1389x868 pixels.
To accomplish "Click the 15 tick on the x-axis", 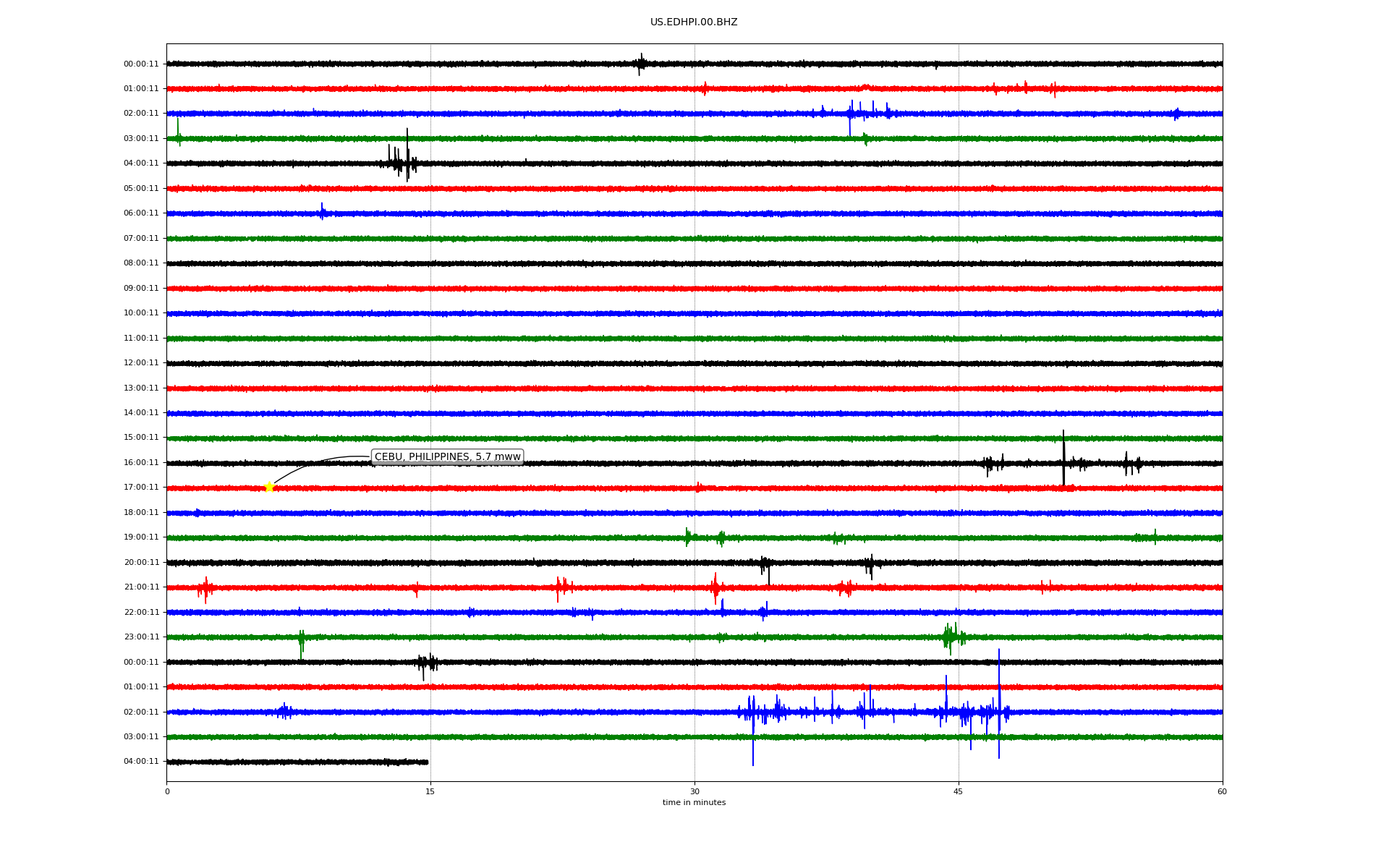I will tap(430, 791).
